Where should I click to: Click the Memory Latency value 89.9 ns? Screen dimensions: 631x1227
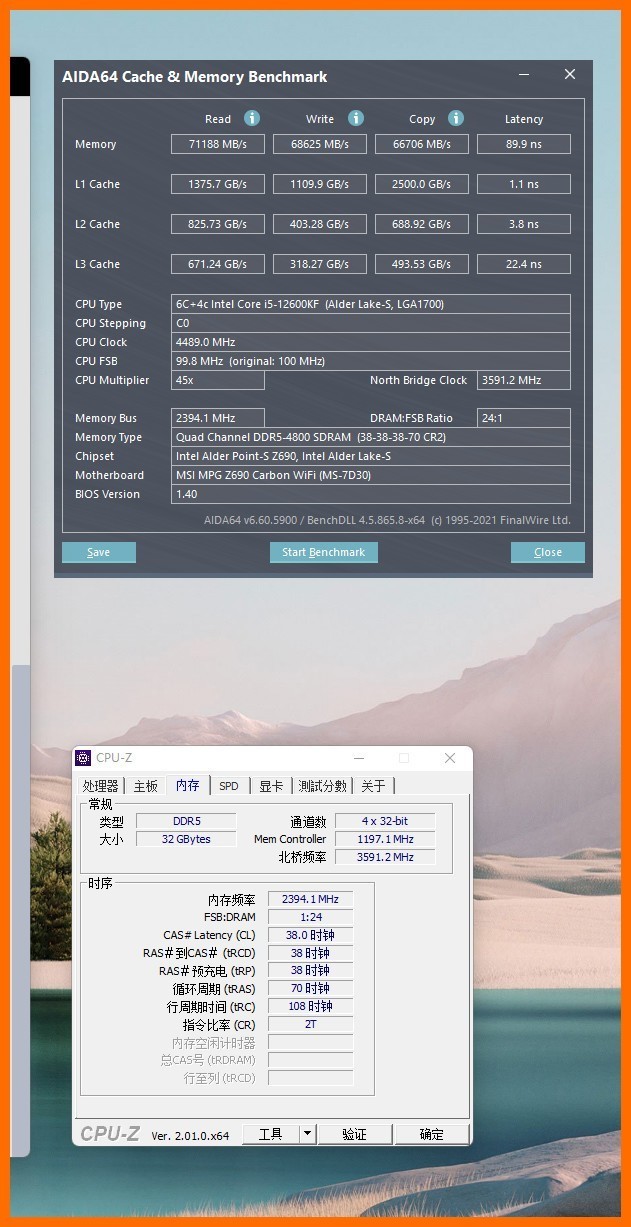(x=524, y=144)
